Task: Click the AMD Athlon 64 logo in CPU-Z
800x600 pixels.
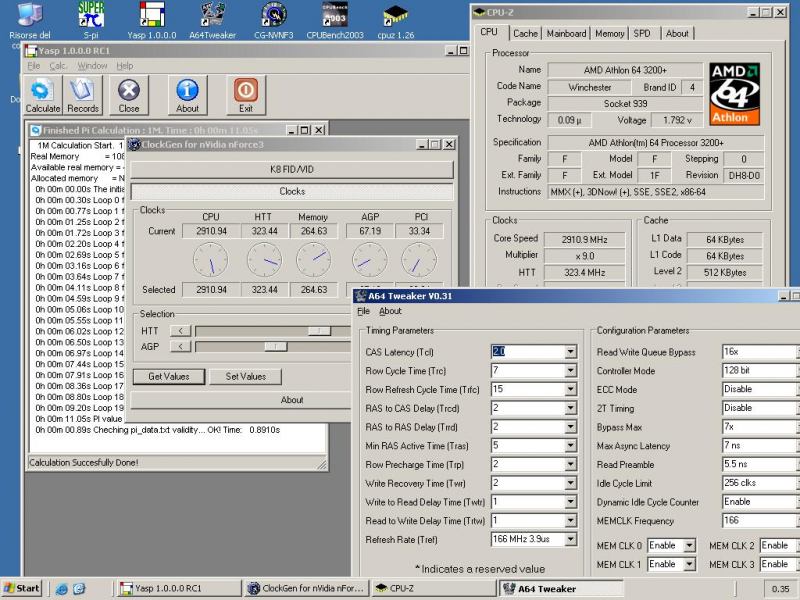Action: (x=735, y=94)
